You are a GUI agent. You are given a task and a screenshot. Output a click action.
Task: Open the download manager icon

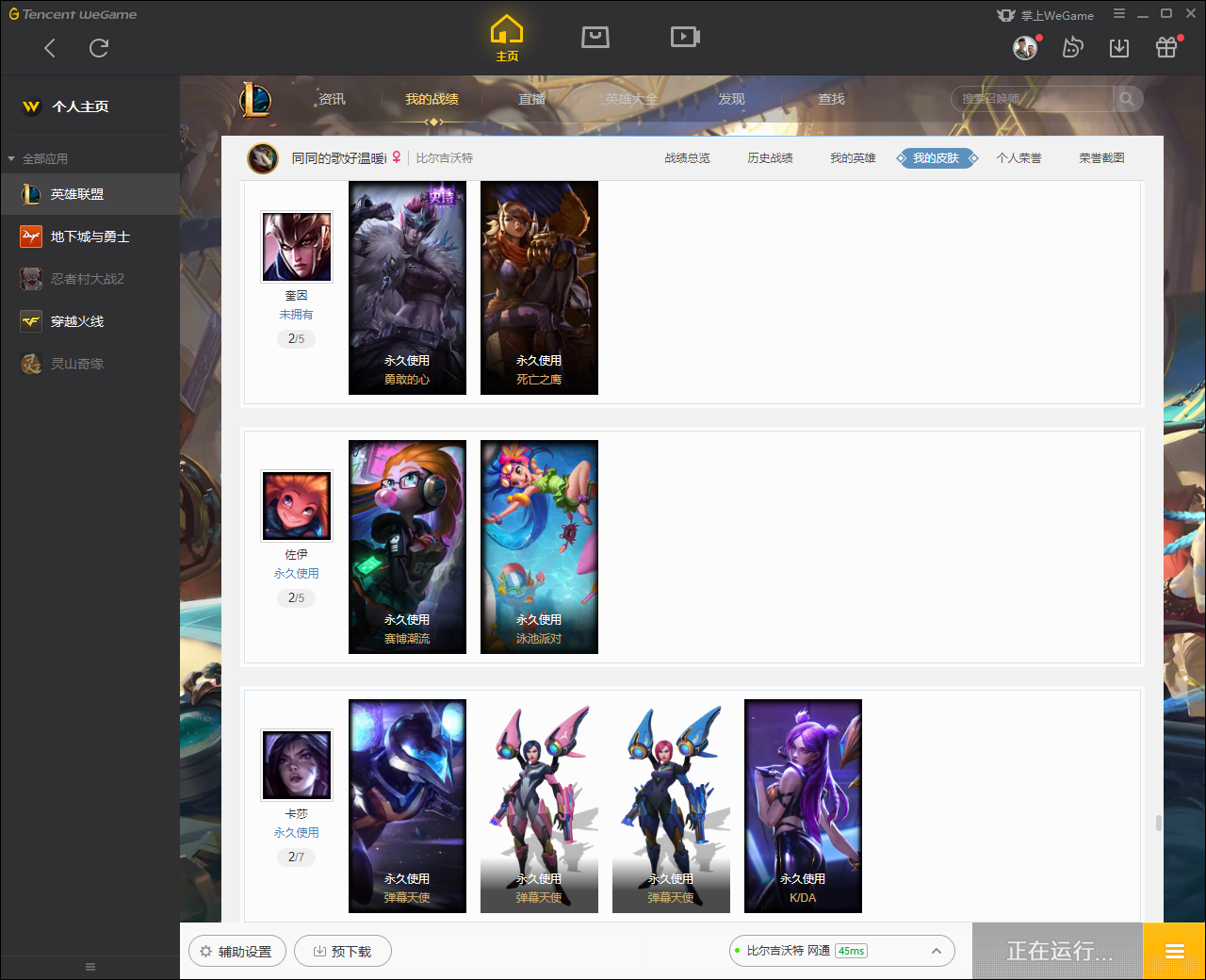[1119, 48]
